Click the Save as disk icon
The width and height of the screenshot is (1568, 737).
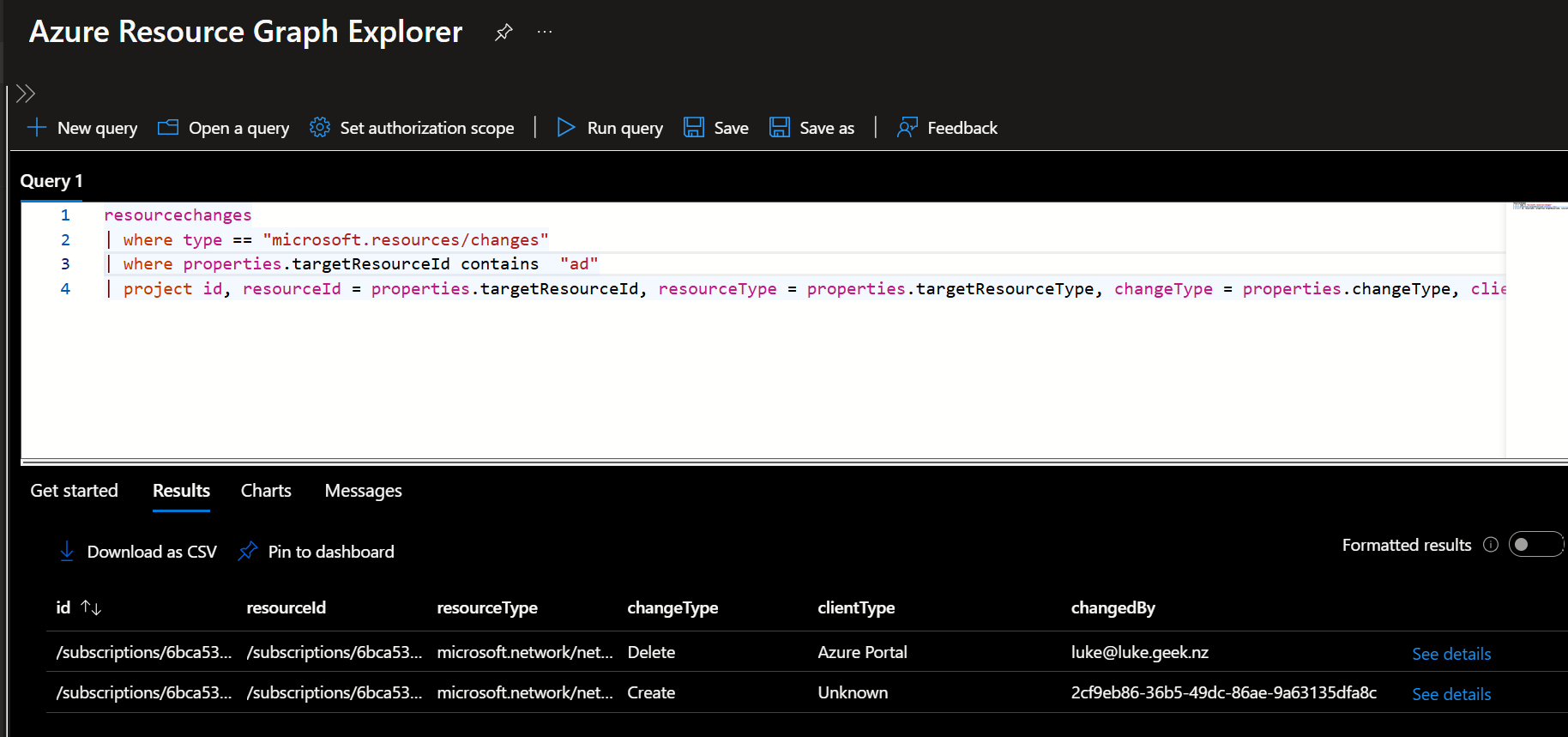pos(780,128)
